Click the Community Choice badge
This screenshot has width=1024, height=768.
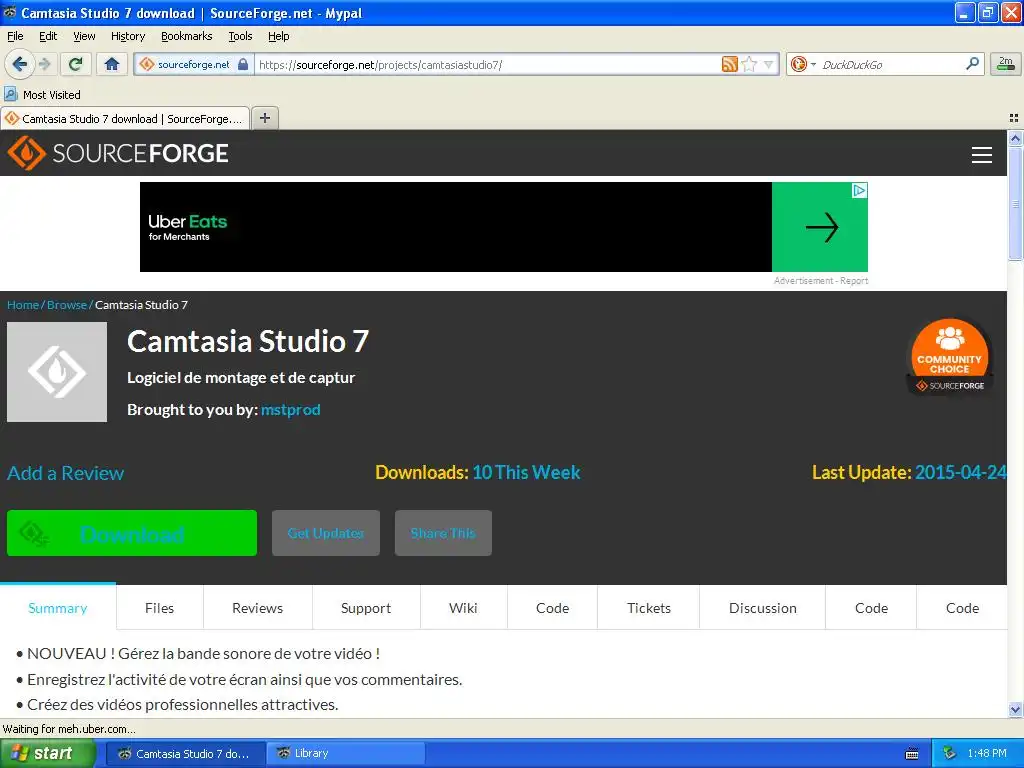(x=950, y=357)
